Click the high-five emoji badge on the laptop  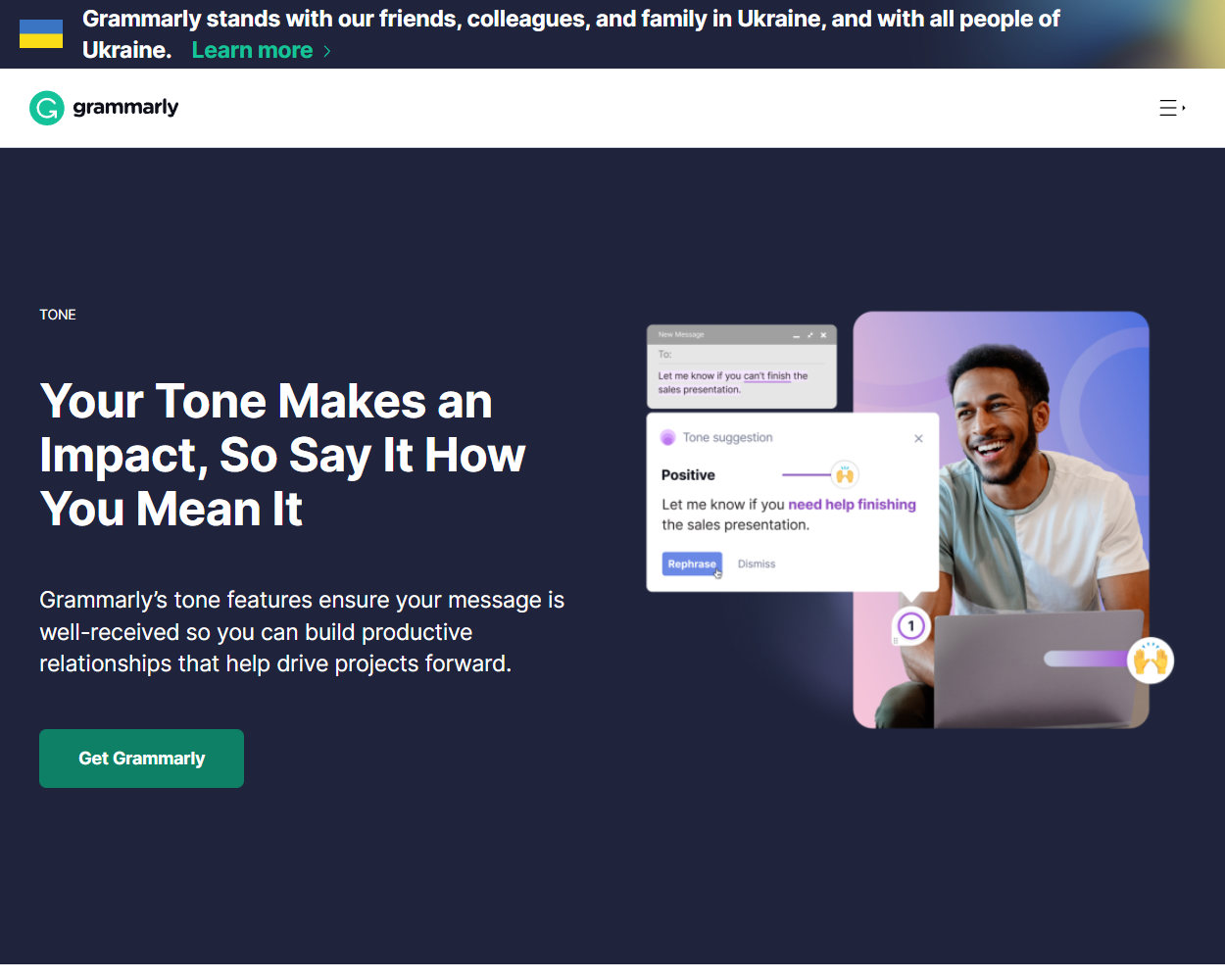1151,661
